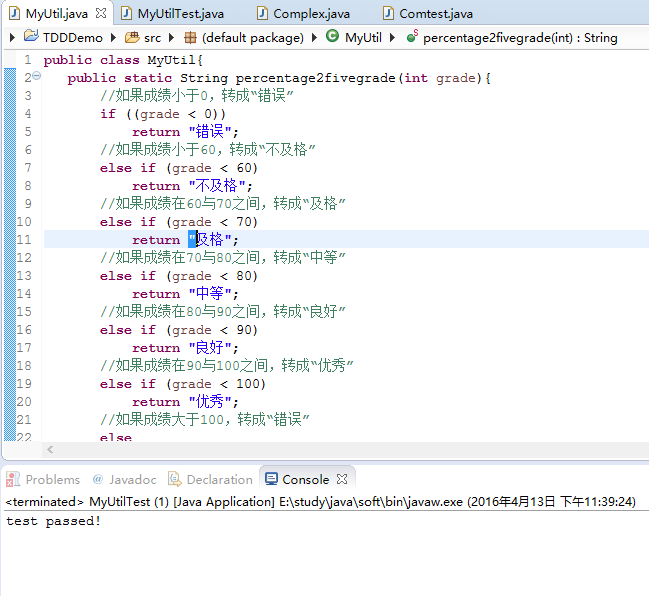
Task: Click the default package icon
Action: [190, 38]
